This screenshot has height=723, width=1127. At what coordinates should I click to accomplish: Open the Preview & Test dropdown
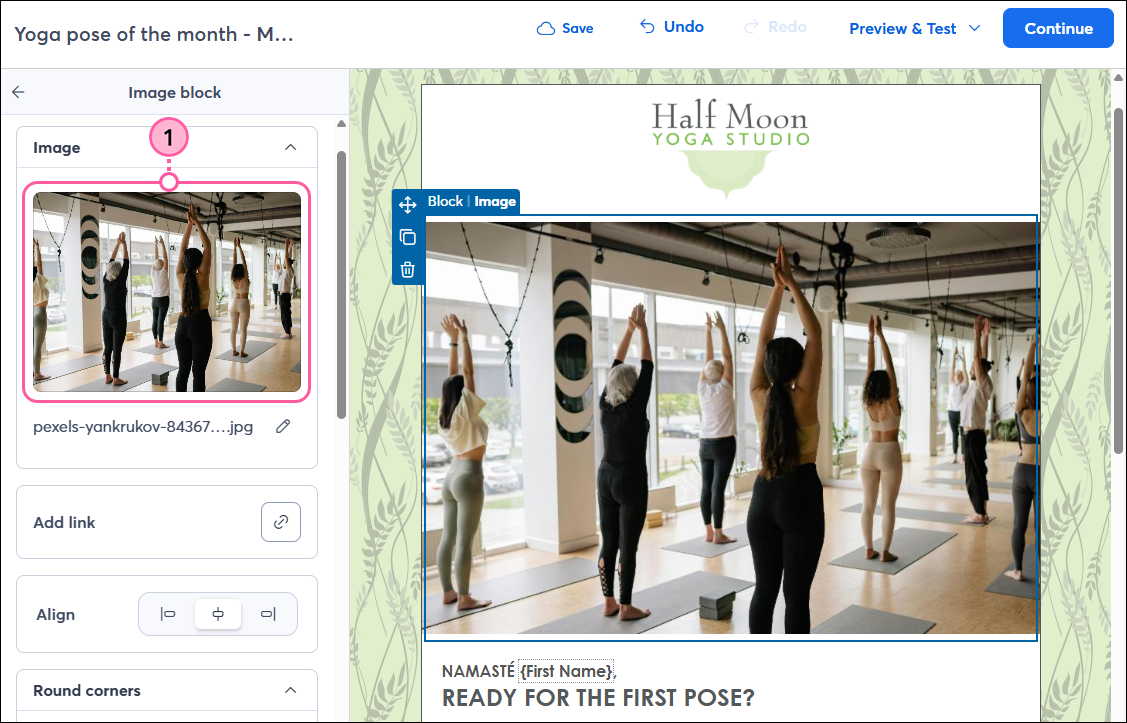click(x=914, y=29)
